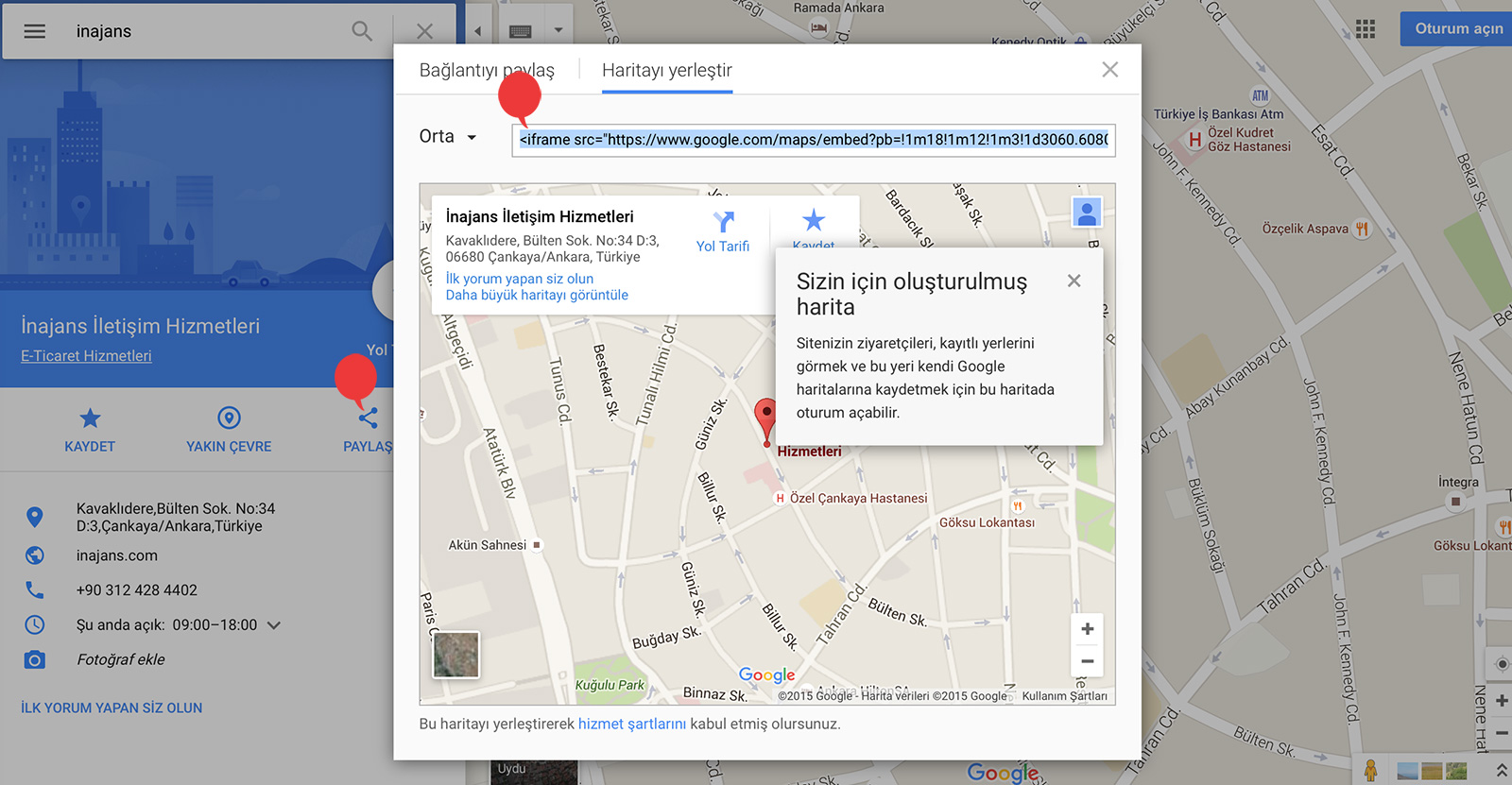
Task: Click Yol Tarifi directions icon in preview
Action: (x=723, y=222)
